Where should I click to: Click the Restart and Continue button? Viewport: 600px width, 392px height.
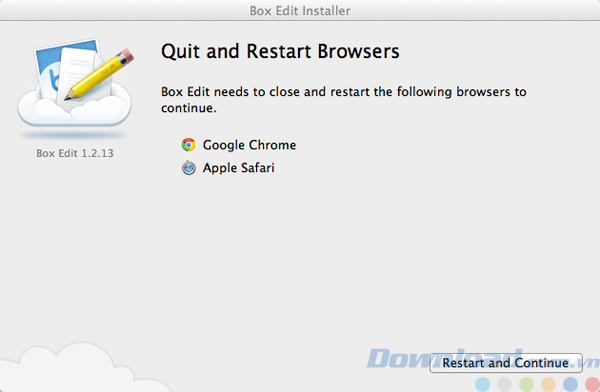(x=505, y=363)
